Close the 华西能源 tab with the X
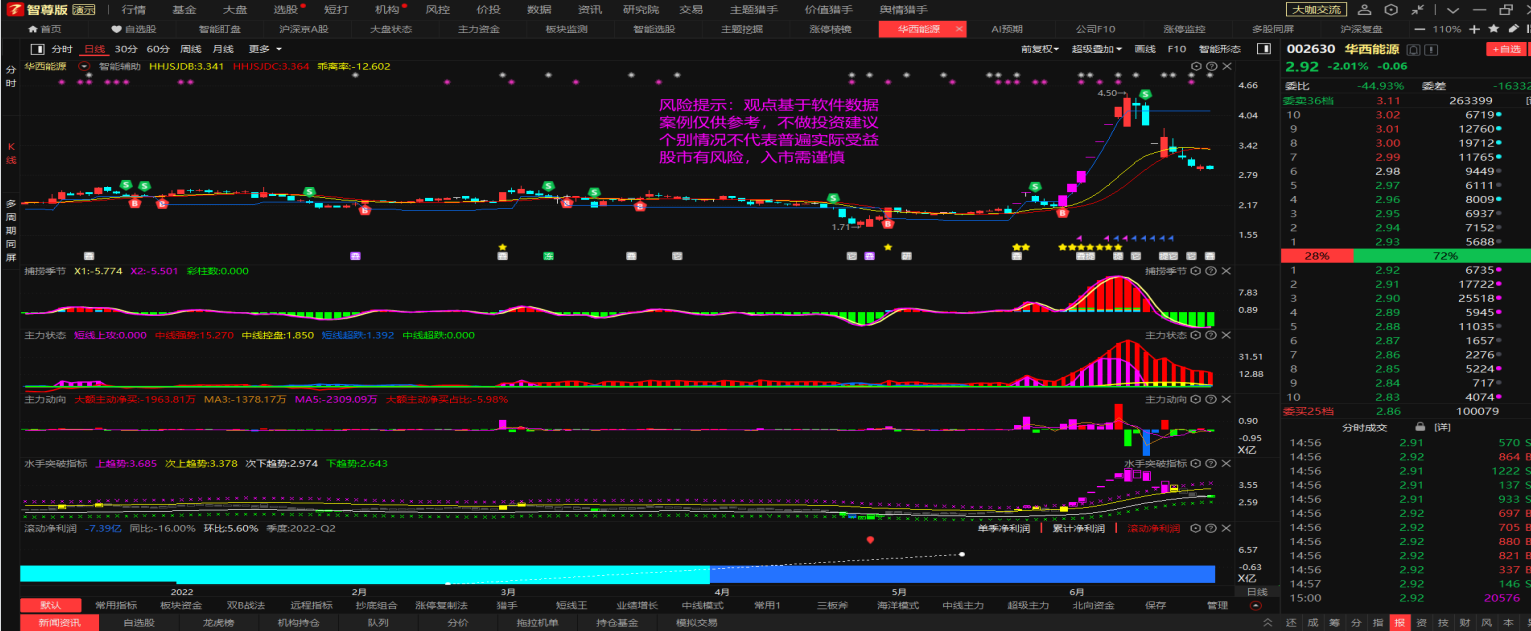The width and height of the screenshot is (1531, 631). click(960, 29)
